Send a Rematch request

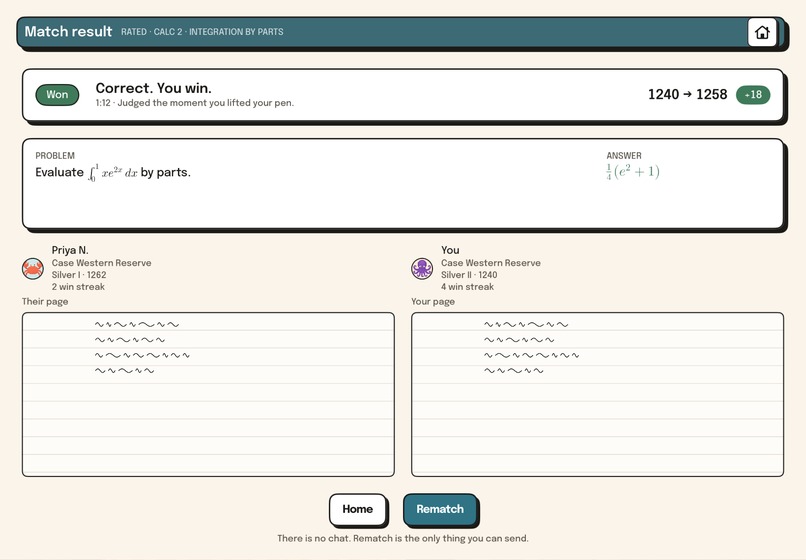tap(440, 509)
